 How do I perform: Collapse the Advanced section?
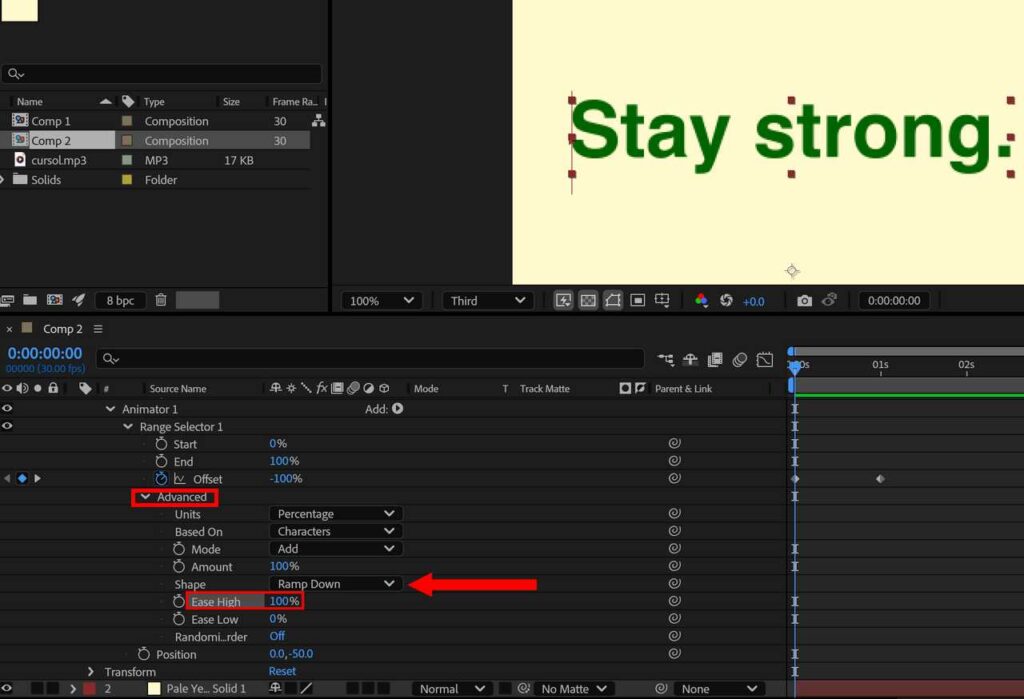(146, 497)
